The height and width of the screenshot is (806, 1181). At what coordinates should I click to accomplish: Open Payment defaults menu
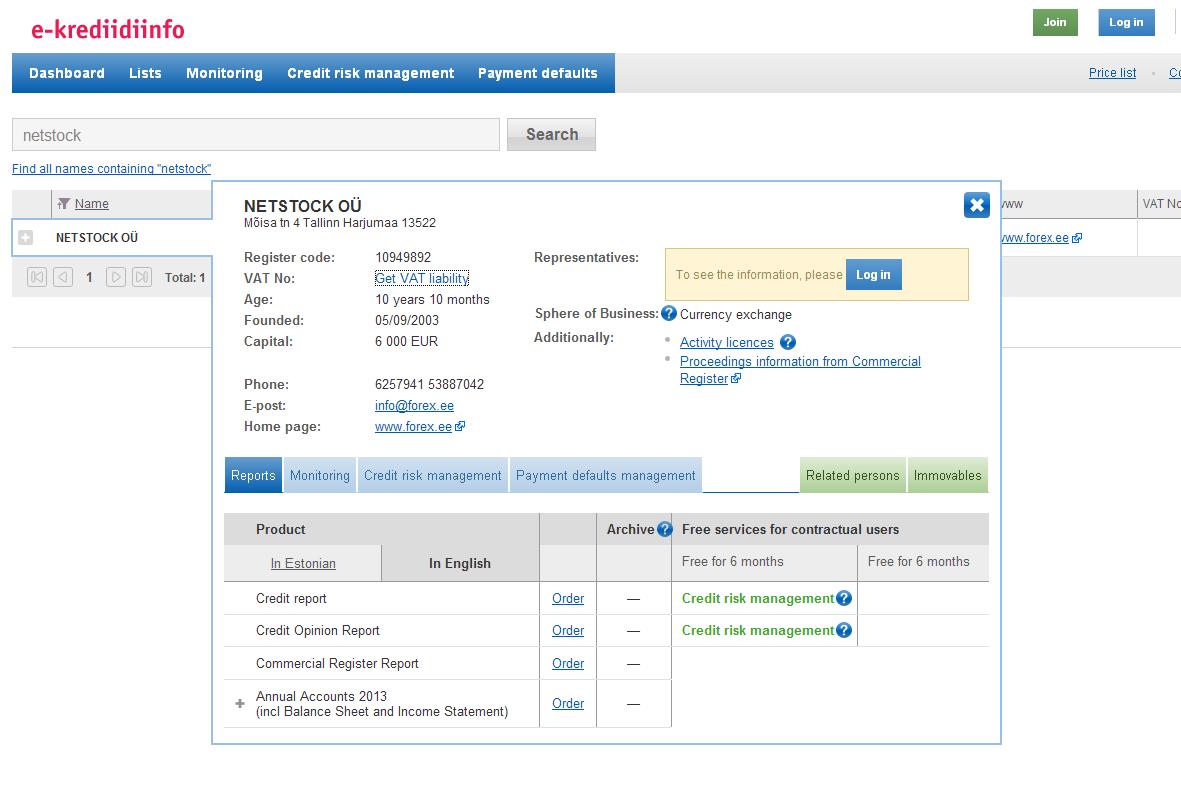click(x=538, y=73)
